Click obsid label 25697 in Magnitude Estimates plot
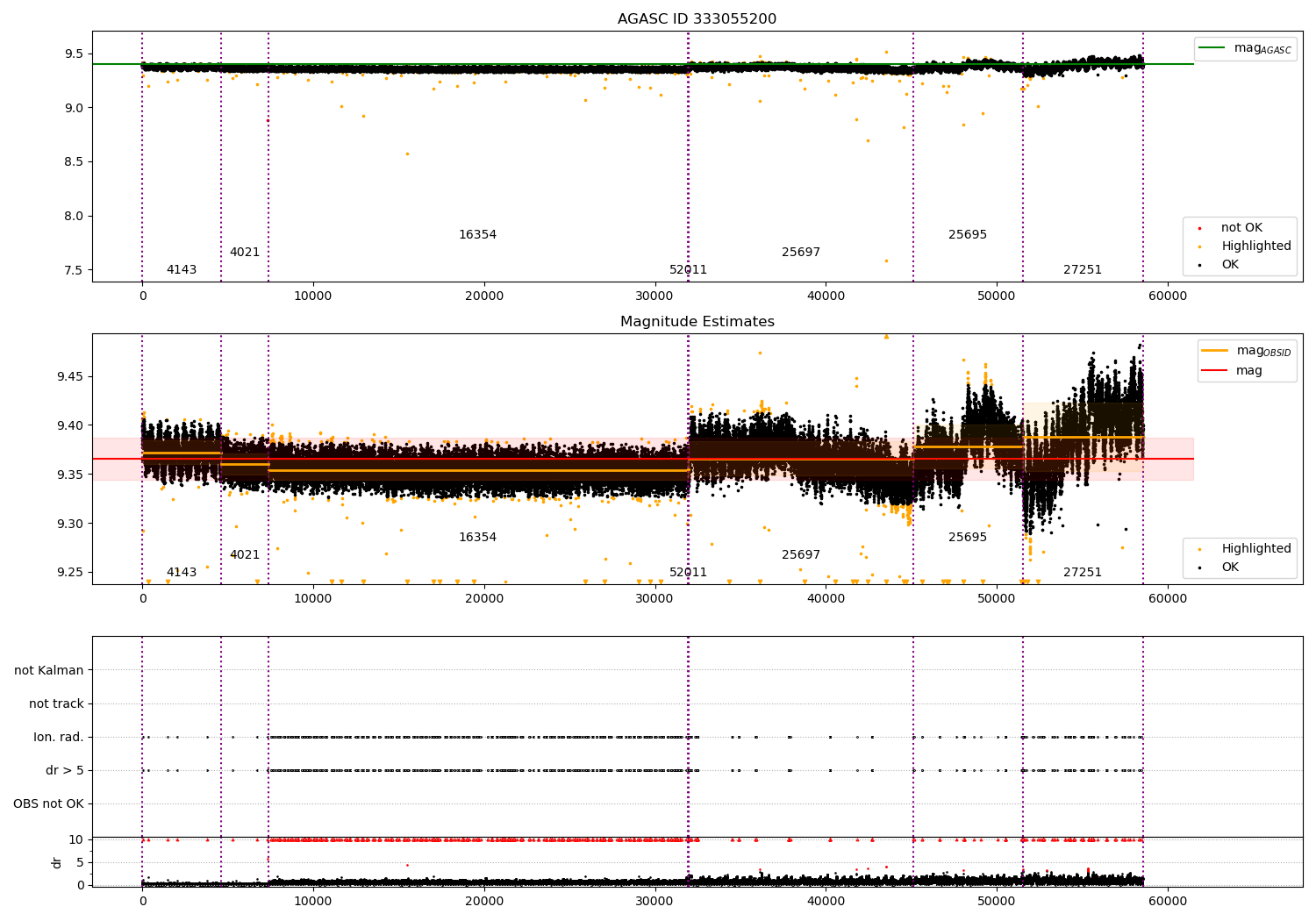The height and width of the screenshot is (921, 1316). (801, 554)
